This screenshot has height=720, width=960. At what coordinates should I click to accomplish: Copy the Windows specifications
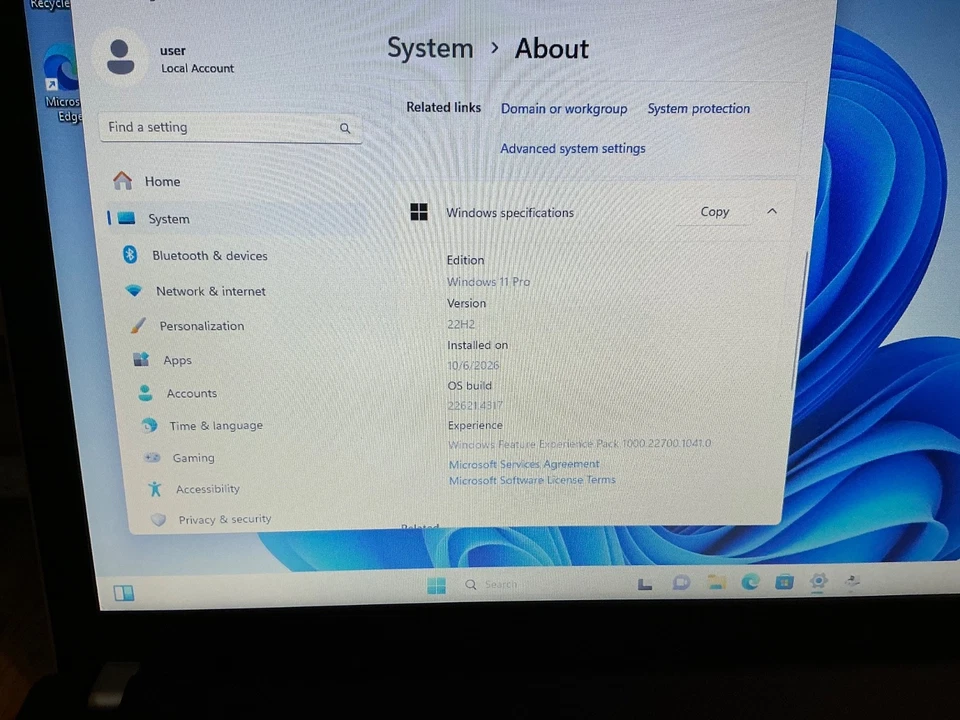714,211
